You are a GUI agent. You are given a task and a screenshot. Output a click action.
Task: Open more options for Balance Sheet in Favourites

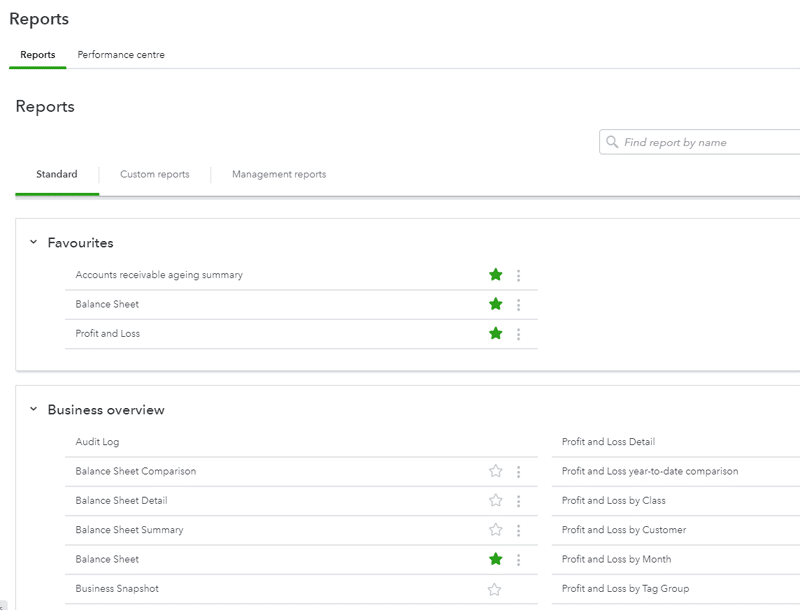click(518, 305)
